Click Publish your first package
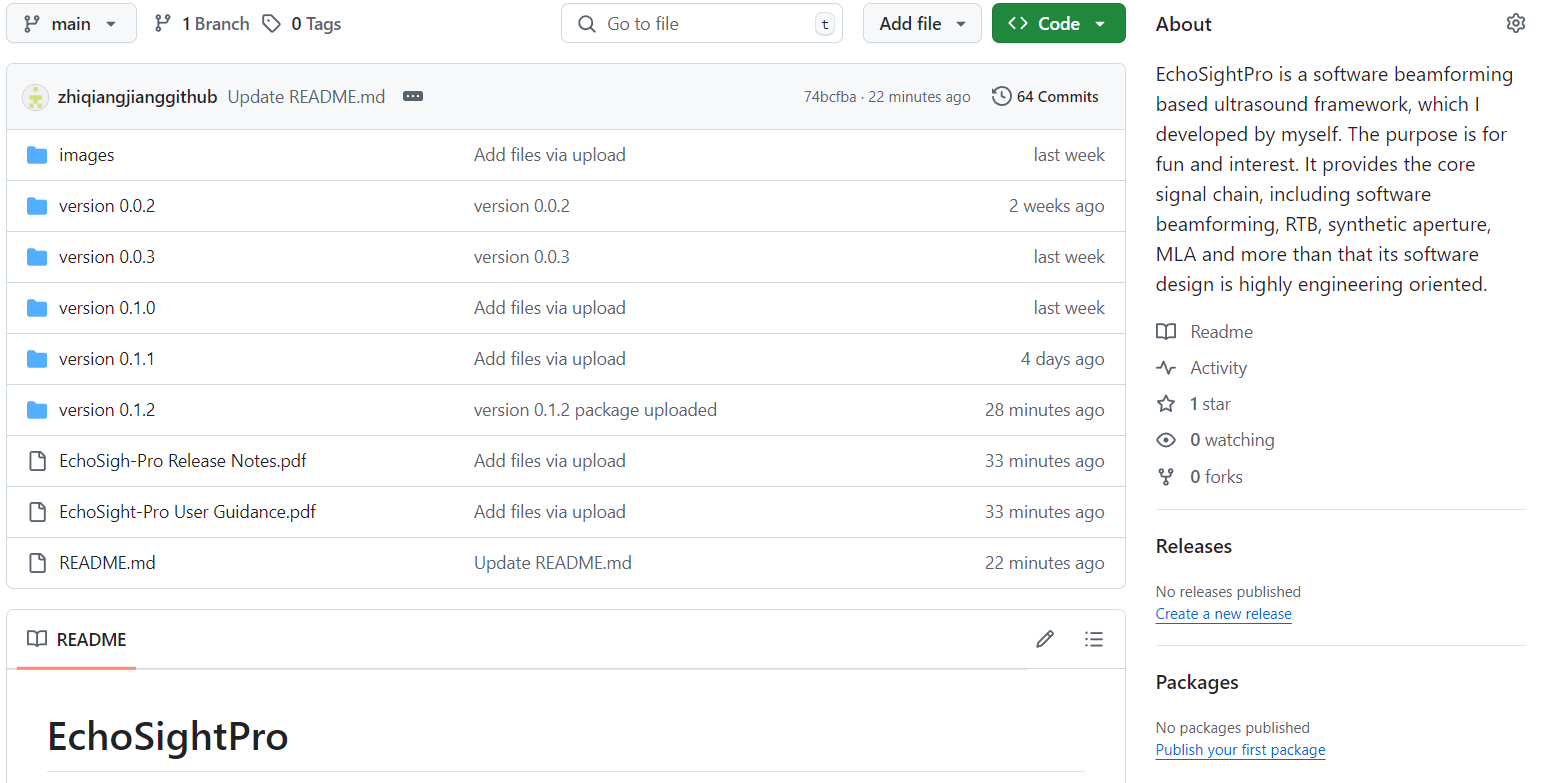Image resolution: width=1547 pixels, height=783 pixels. (1241, 750)
